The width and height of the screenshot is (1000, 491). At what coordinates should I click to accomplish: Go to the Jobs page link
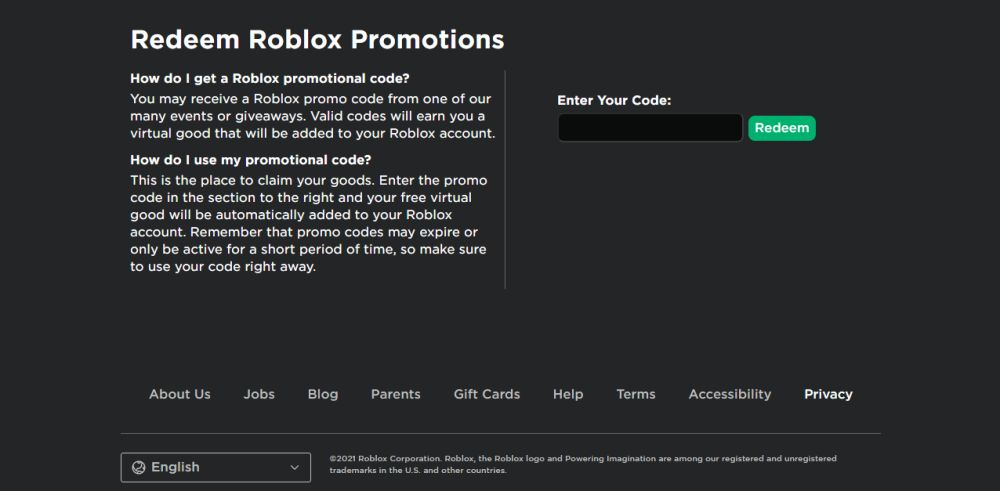coord(259,394)
